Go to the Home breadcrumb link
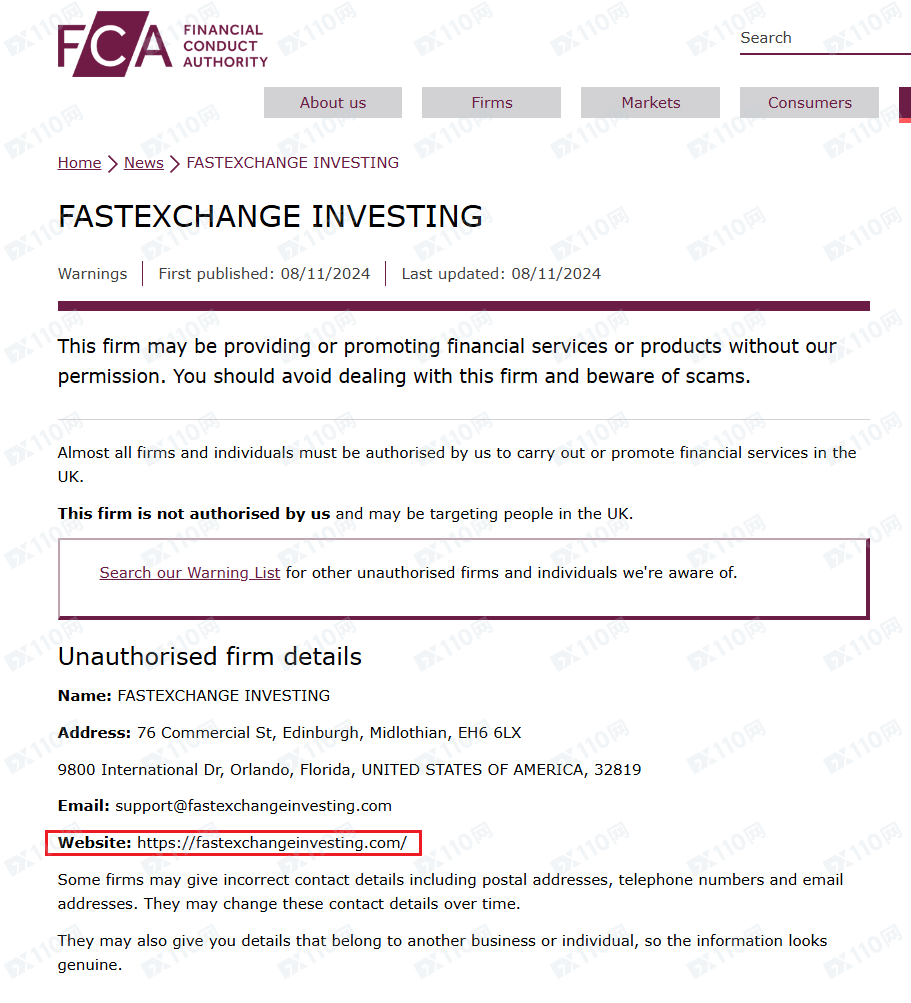 [79, 163]
